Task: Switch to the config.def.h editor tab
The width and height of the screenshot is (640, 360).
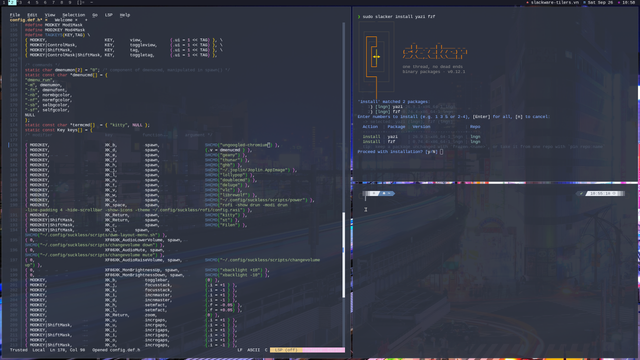Action: point(26,20)
